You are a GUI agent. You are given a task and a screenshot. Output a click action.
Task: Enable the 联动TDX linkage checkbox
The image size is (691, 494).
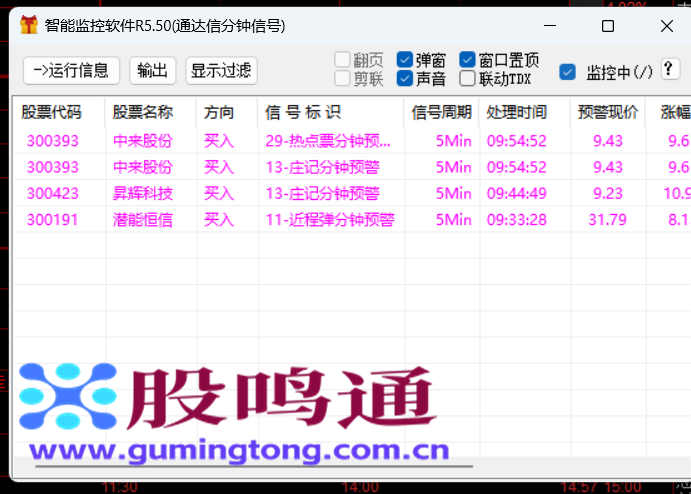467,79
